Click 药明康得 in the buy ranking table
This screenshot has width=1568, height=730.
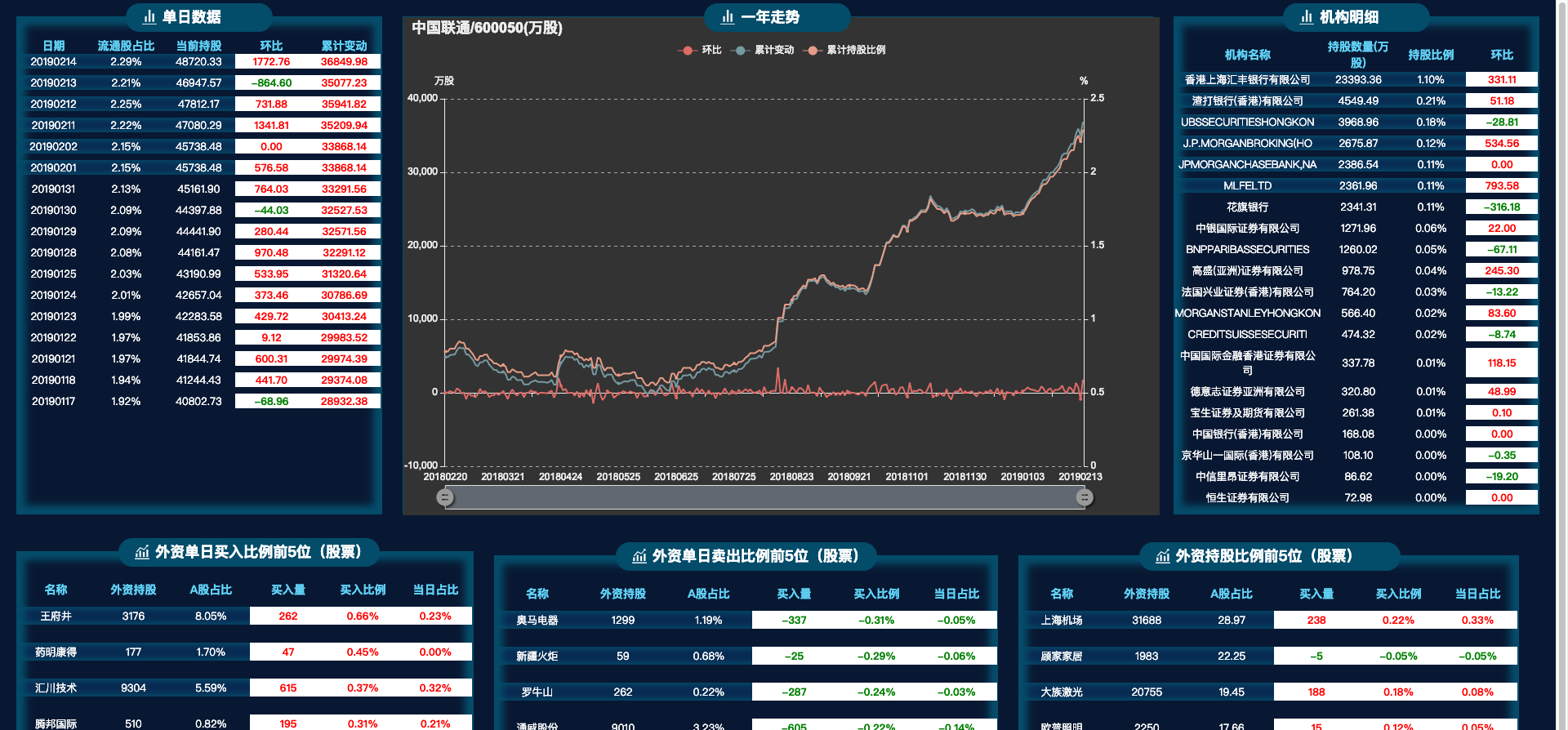[x=56, y=652]
